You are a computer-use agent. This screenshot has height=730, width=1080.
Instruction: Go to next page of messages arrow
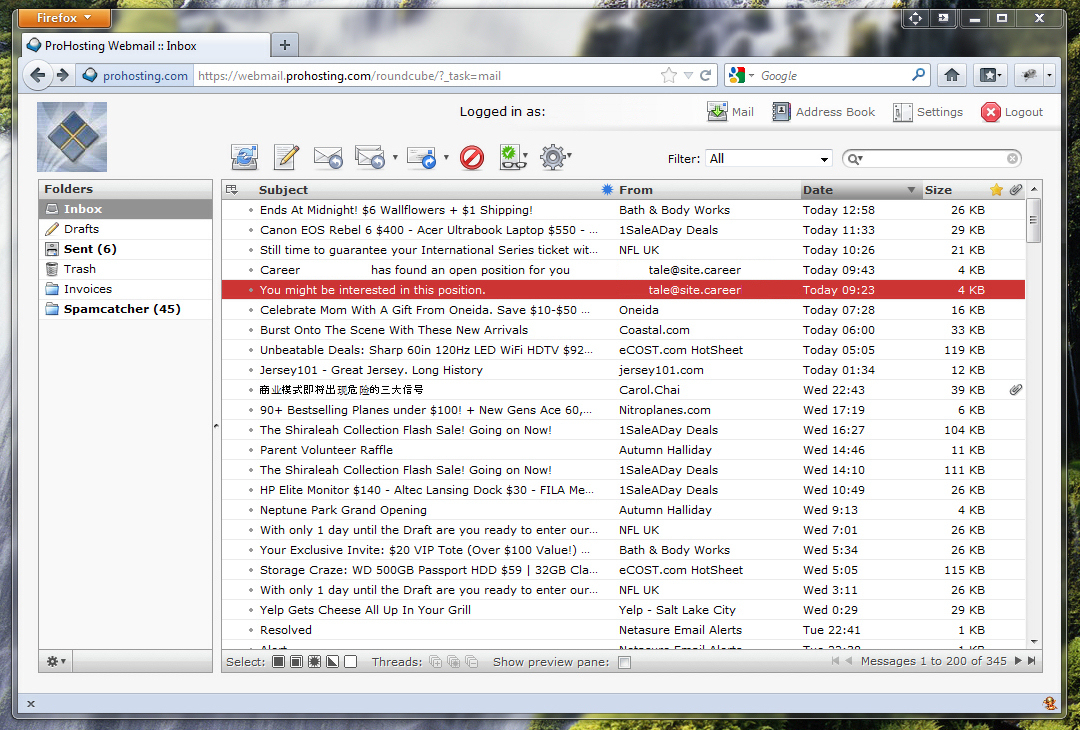coord(1017,661)
